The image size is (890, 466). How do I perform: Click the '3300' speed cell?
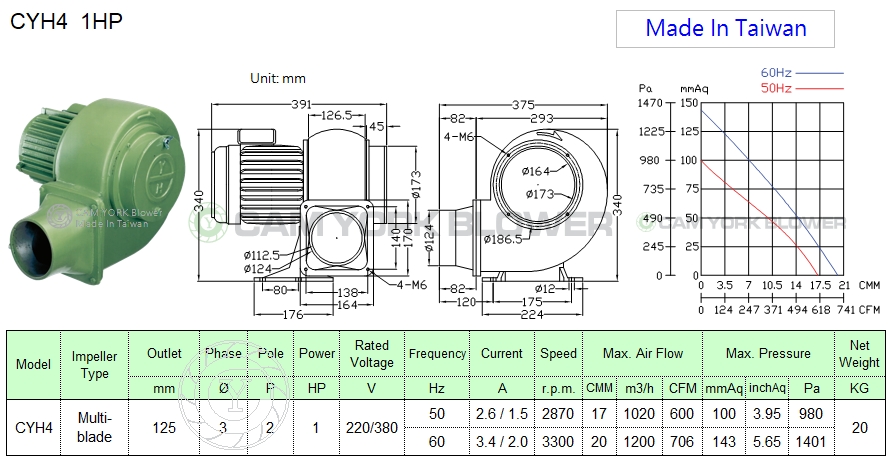(559, 442)
